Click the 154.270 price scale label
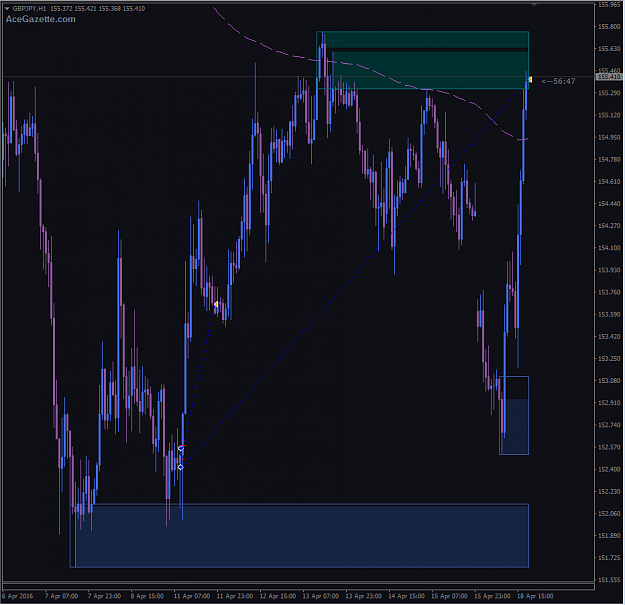This screenshot has height=605, width=625. (609, 226)
